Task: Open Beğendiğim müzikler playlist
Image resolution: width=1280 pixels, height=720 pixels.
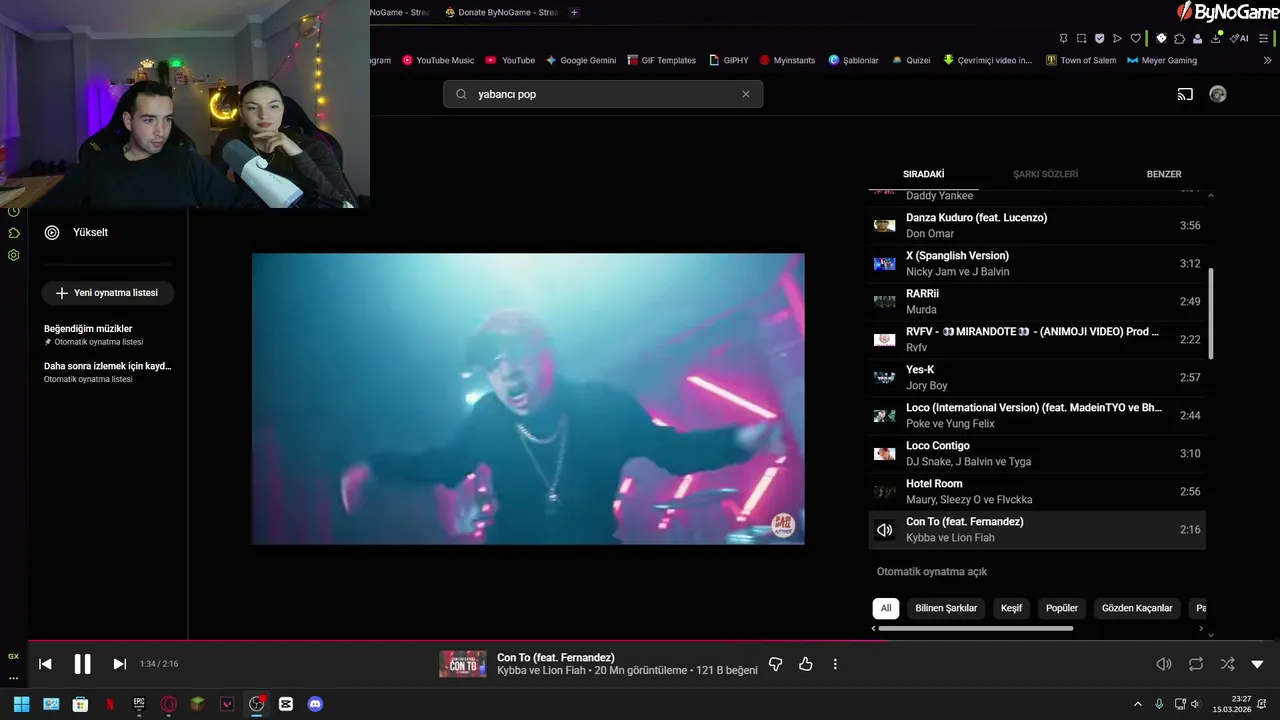Action: click(x=93, y=334)
